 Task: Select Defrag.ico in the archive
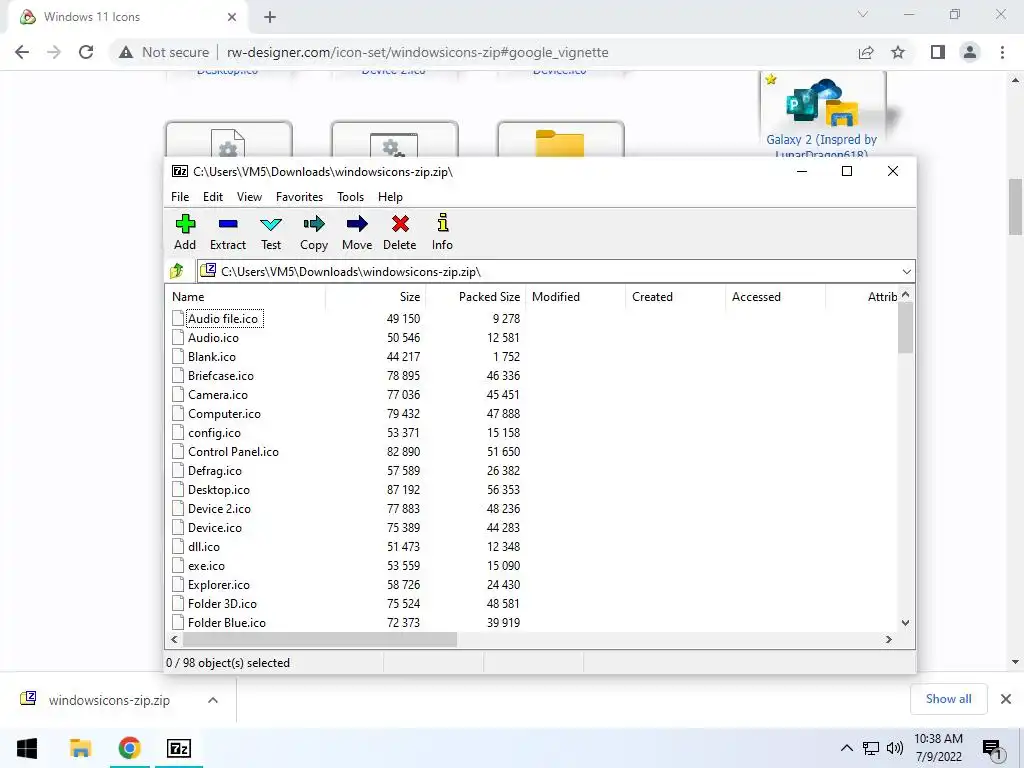[x=215, y=470]
